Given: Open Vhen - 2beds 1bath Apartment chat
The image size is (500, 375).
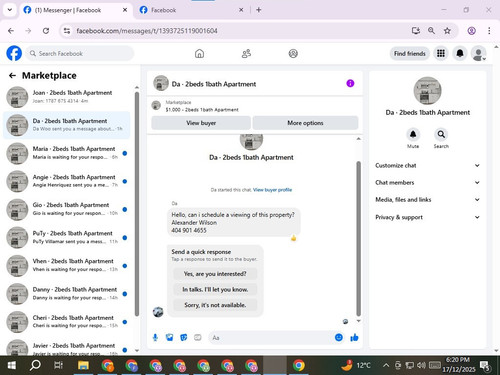Looking at the screenshot, I should pyautogui.click(x=67, y=266).
